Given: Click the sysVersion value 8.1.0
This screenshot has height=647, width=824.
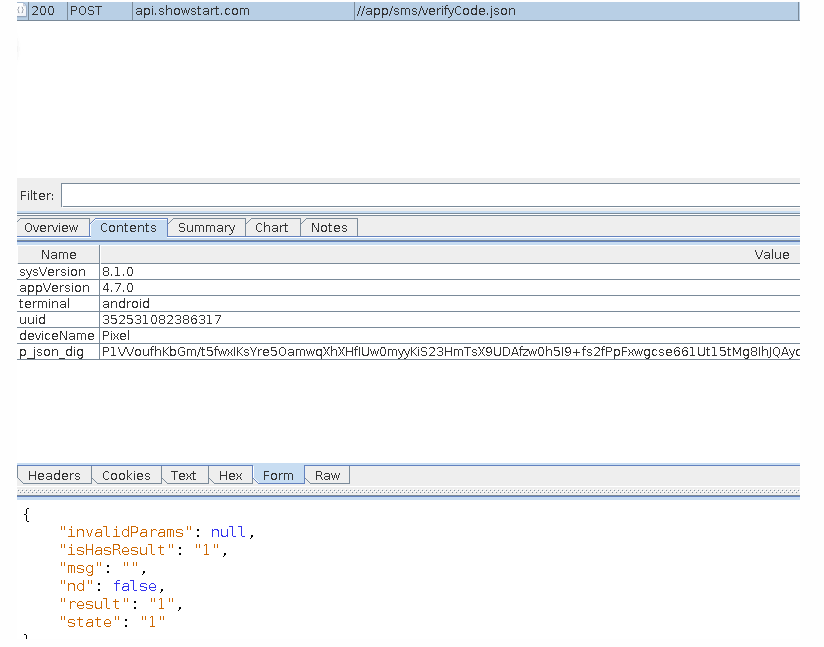Looking at the screenshot, I should 118,272.
